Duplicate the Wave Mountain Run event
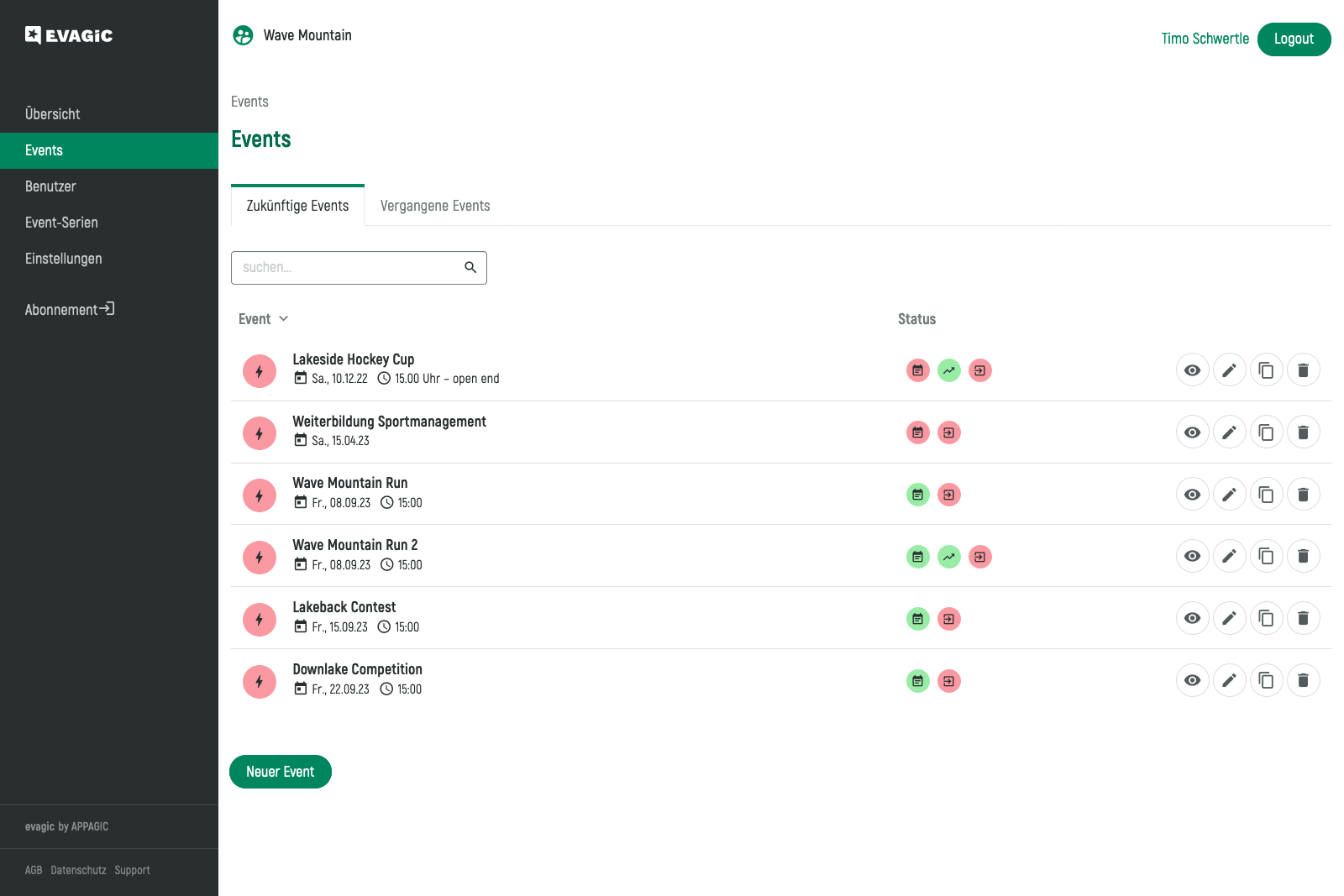This screenshot has width=1344, height=896. coord(1266,495)
